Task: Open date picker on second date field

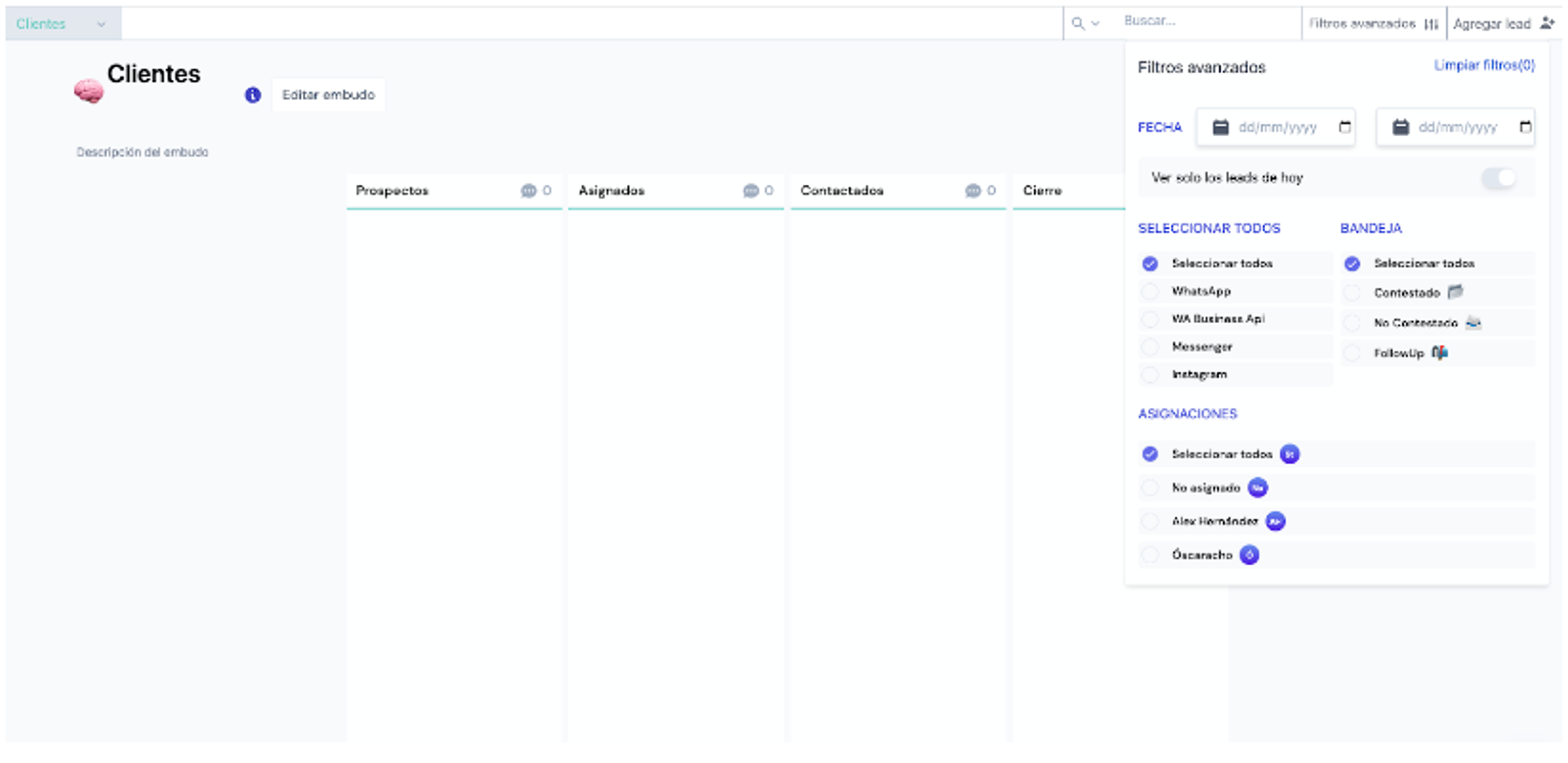Action: [x=1525, y=127]
